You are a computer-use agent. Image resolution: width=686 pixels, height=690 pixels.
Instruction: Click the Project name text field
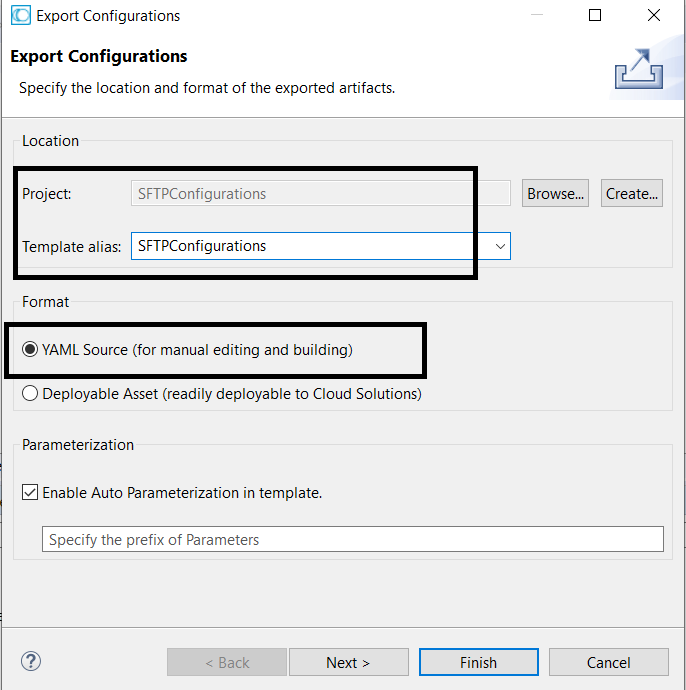(x=320, y=194)
